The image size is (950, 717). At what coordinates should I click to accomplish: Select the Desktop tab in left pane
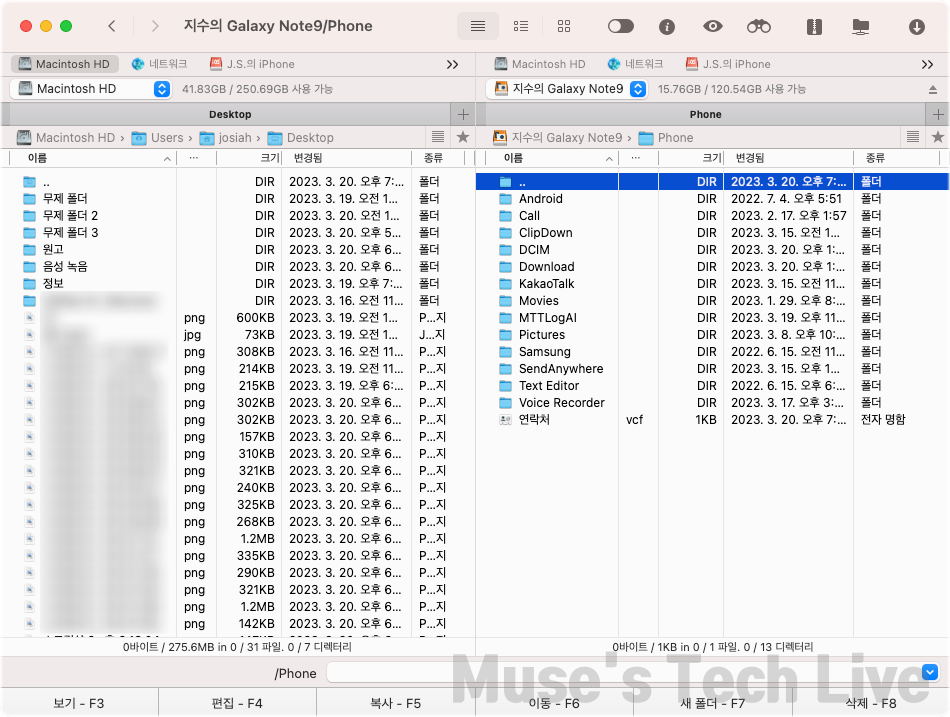[230, 115]
